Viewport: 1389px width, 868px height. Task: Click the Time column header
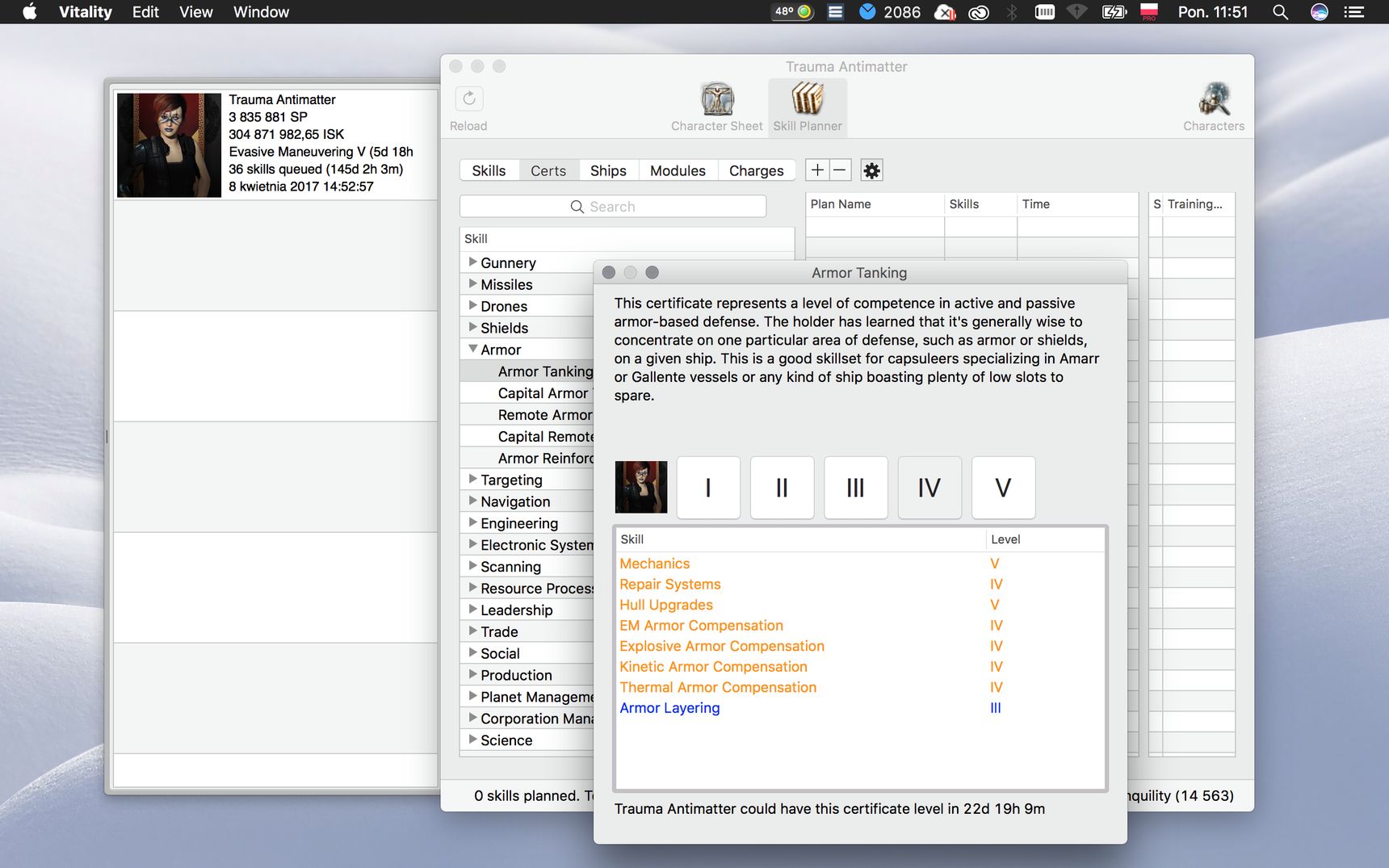pyautogui.click(x=1077, y=204)
